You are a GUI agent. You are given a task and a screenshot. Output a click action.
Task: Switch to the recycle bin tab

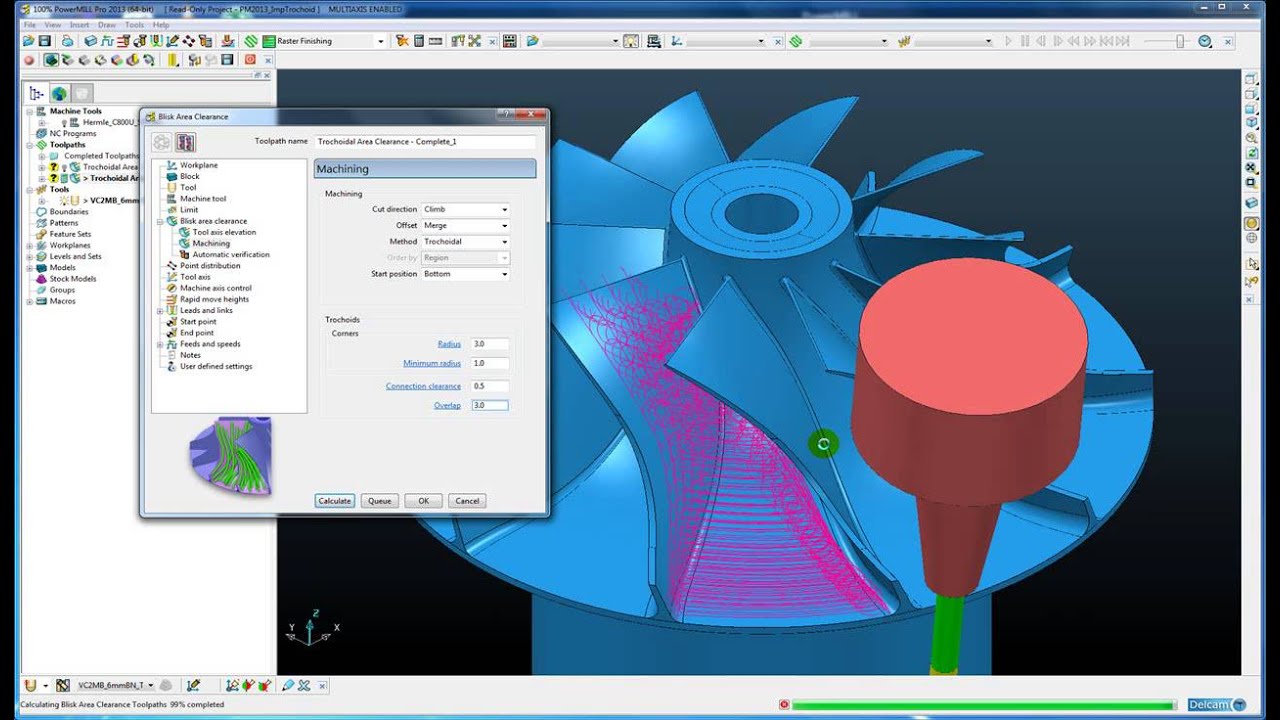tap(82, 93)
